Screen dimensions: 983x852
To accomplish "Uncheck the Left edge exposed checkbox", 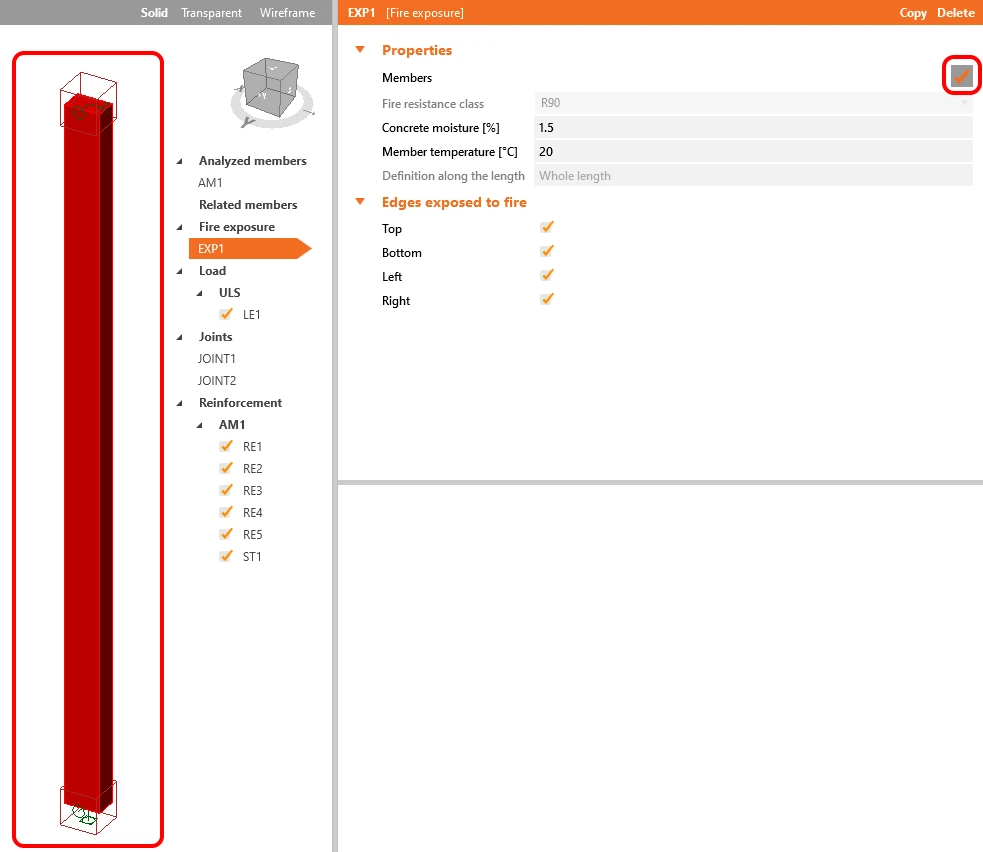I will (x=547, y=275).
